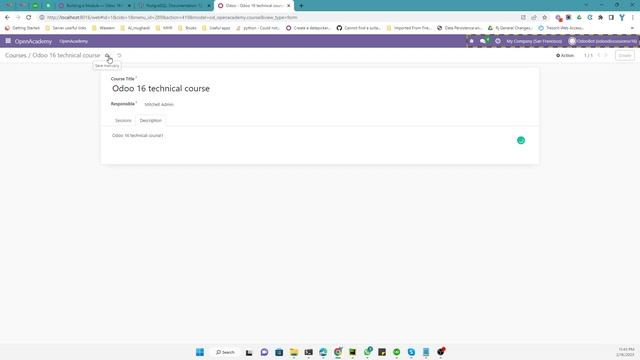Open the company switcher My Company (San Francisco)

[x=534, y=41]
